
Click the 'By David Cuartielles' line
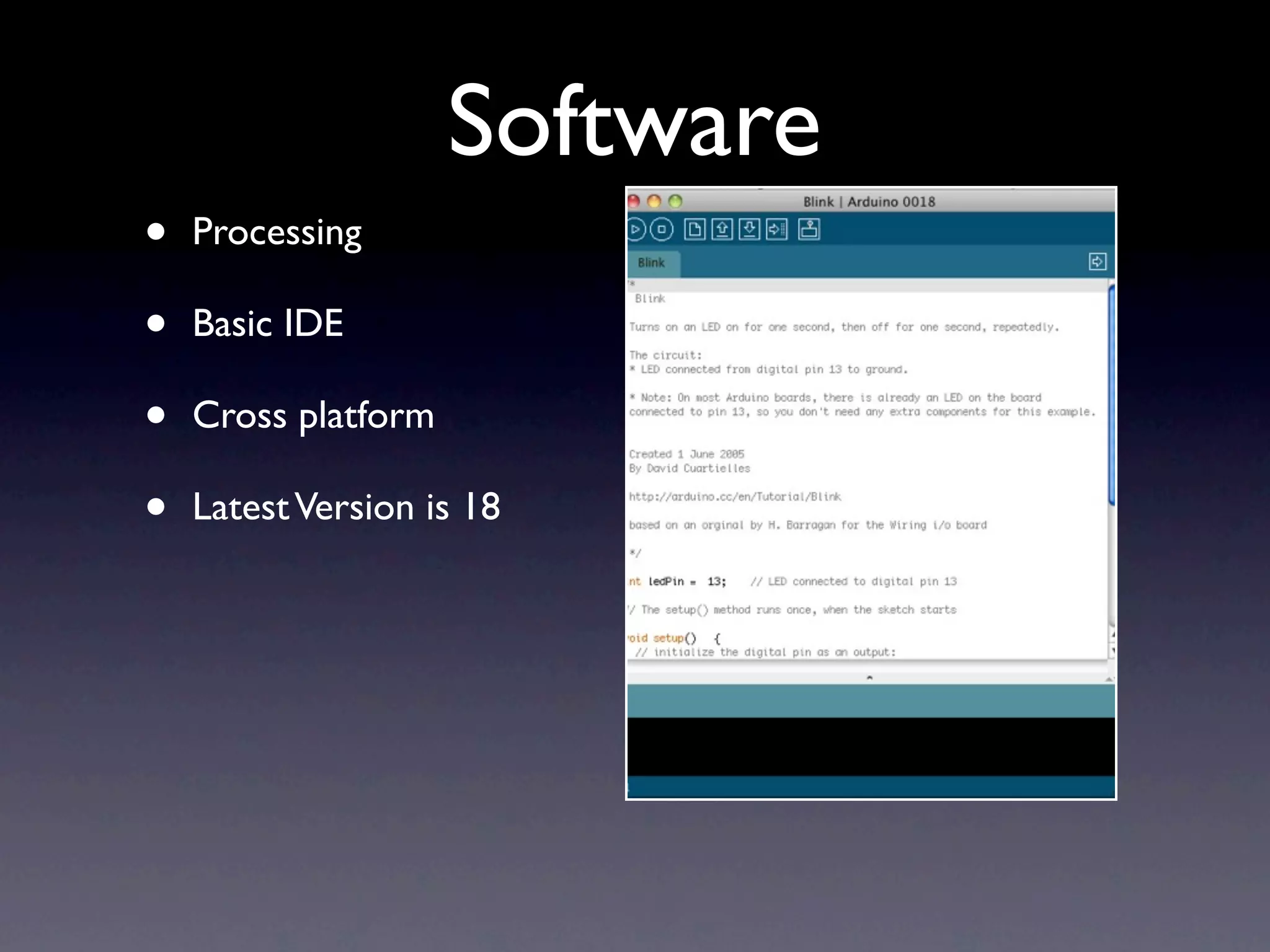(690, 469)
